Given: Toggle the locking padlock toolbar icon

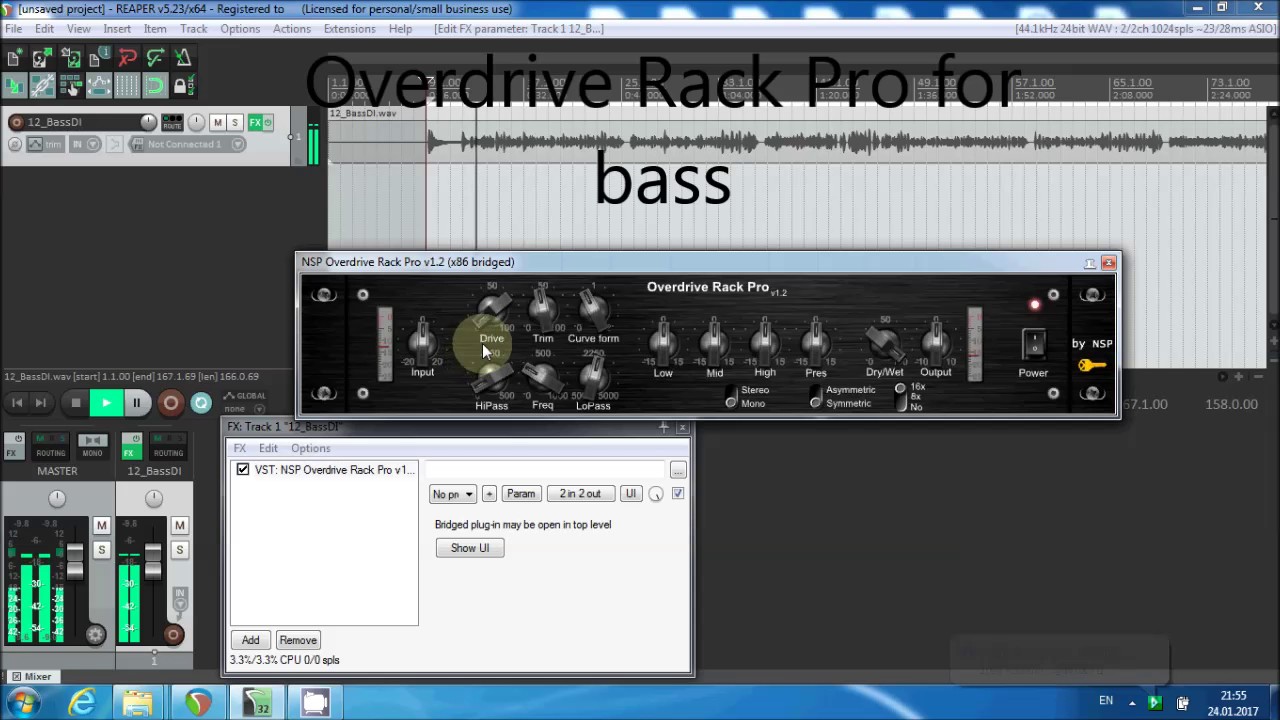Looking at the screenshot, I should [x=181, y=86].
